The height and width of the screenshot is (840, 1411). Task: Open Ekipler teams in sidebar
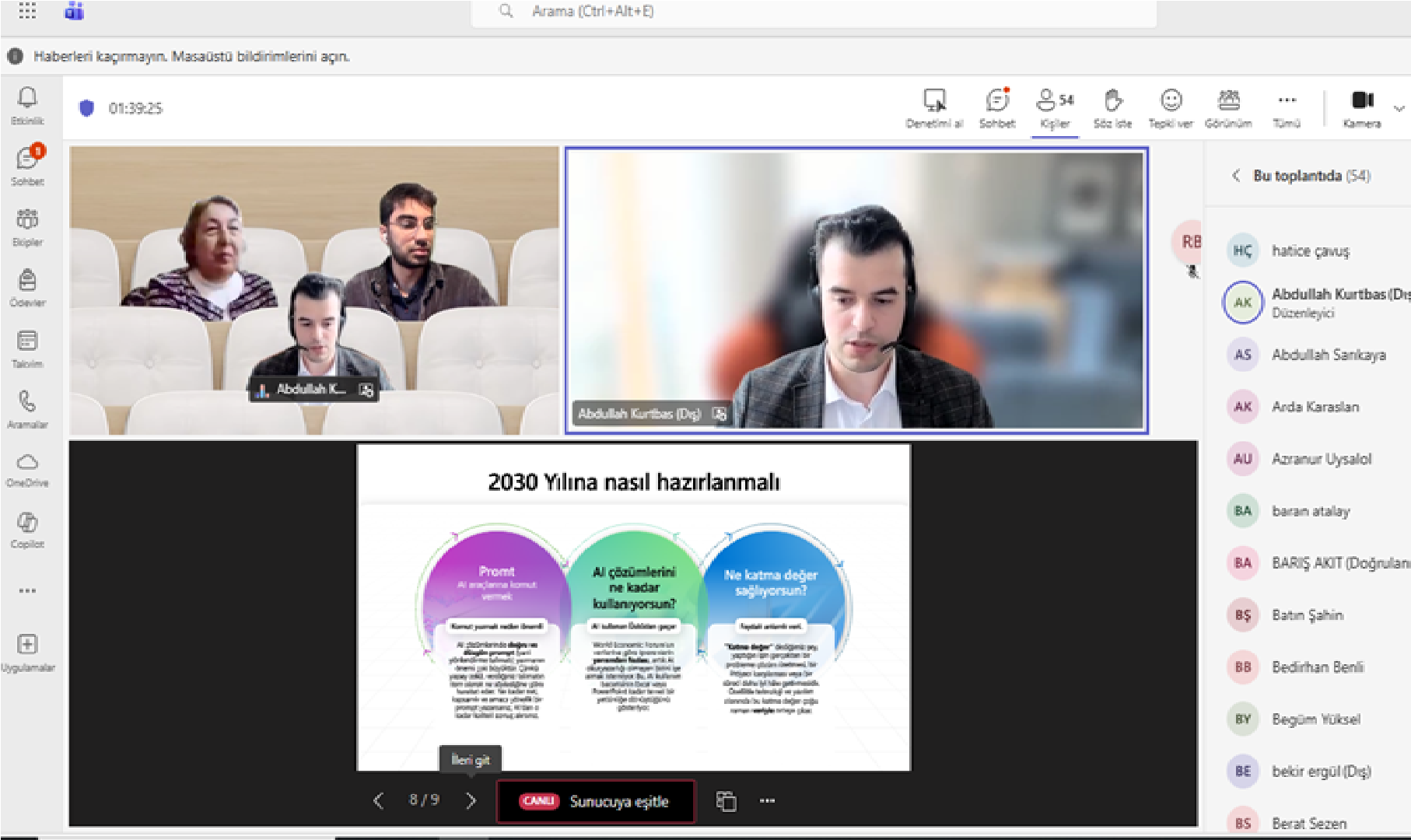[x=27, y=226]
